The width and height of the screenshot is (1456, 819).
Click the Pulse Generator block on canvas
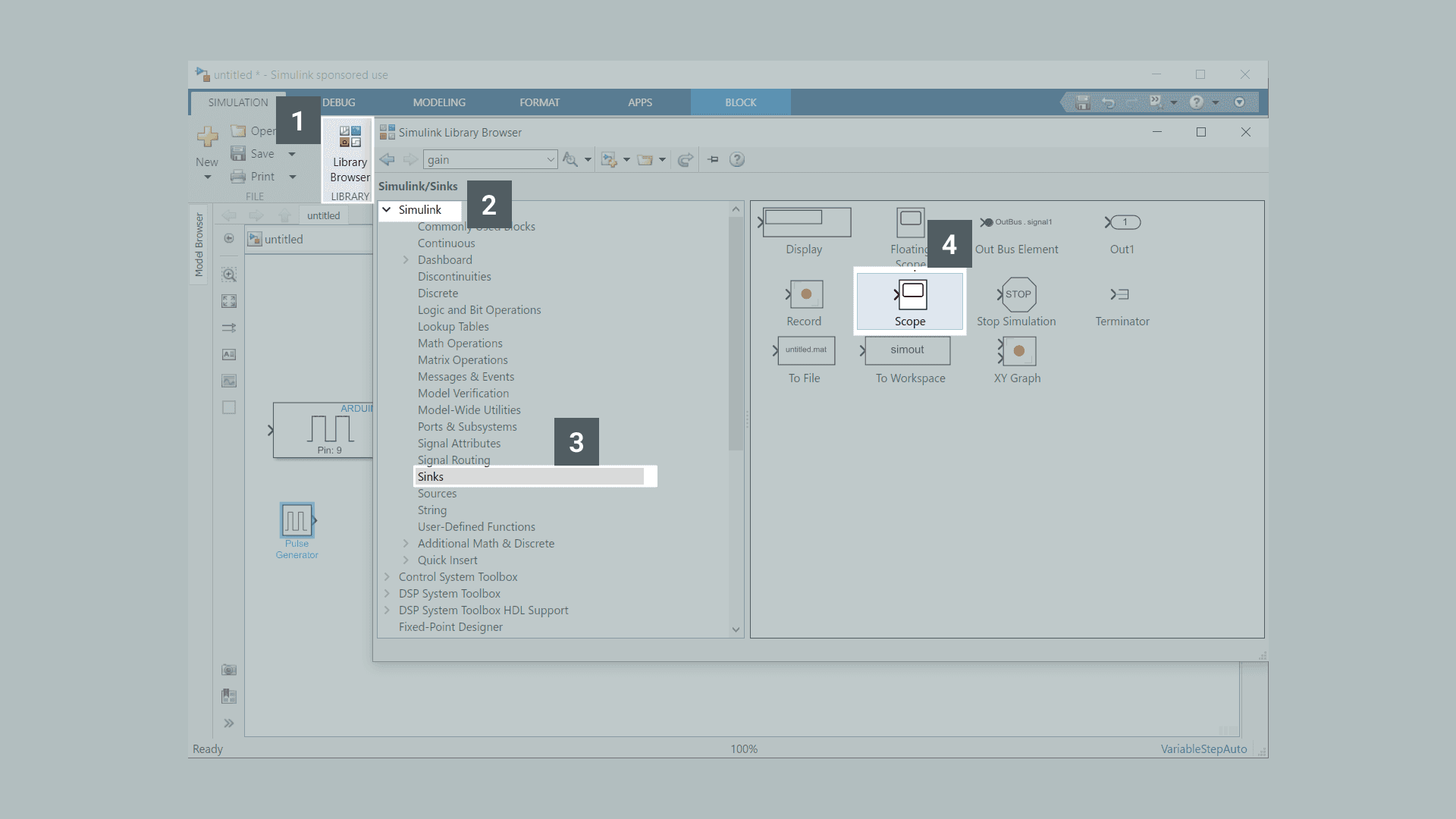(297, 521)
